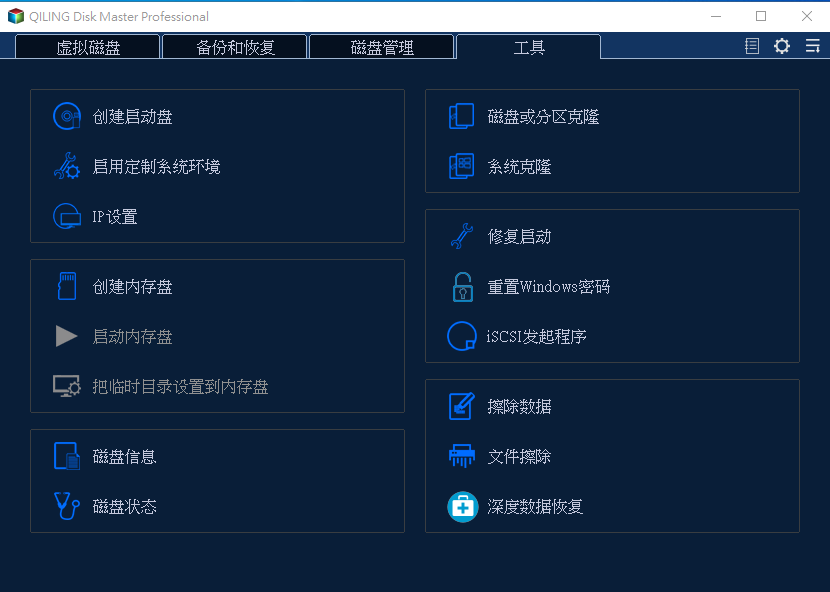Click the iSCSI发起程序 label
Image resolution: width=830 pixels, height=592 pixels.
point(536,336)
